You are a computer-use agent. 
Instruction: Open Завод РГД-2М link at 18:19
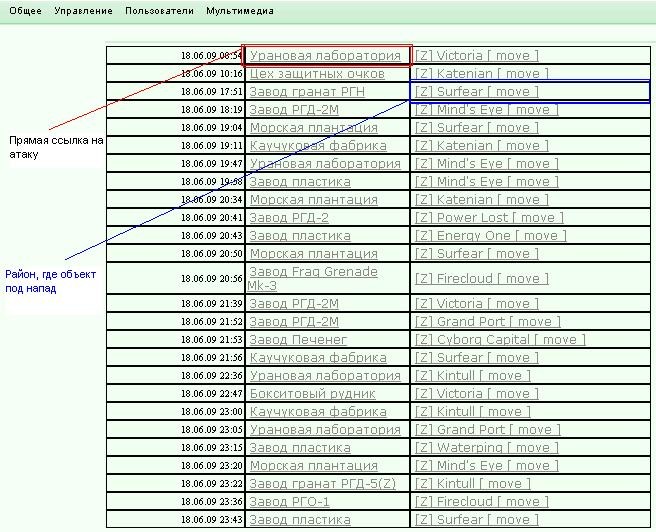tap(294, 110)
